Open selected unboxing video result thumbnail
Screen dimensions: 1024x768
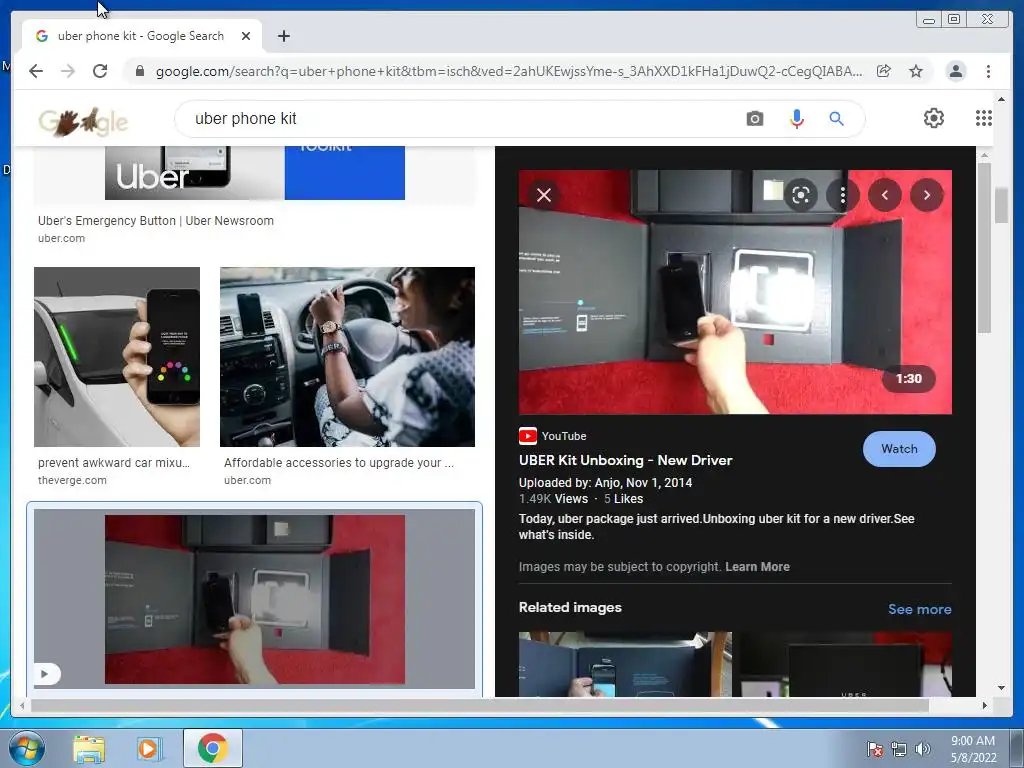click(255, 599)
